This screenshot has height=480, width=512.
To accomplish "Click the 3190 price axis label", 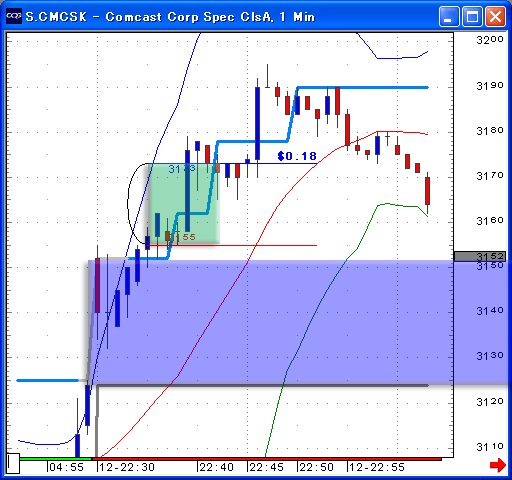I will [x=490, y=86].
